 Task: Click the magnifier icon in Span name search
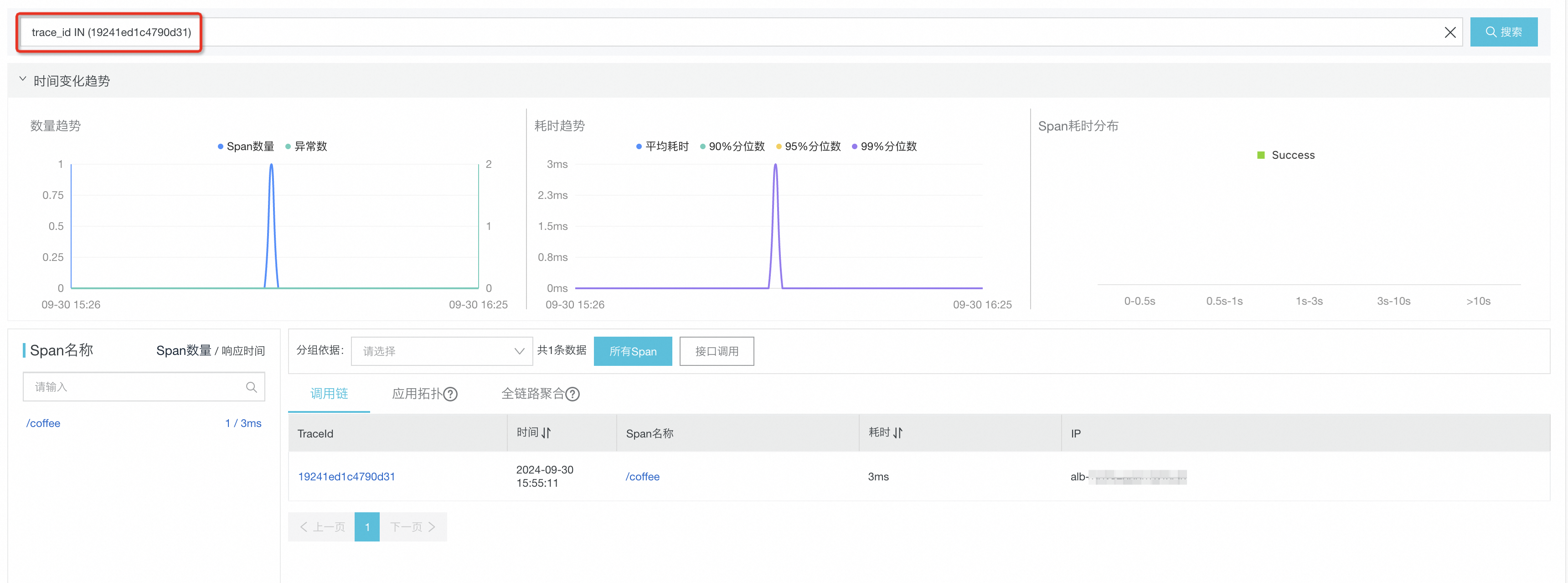tap(252, 387)
